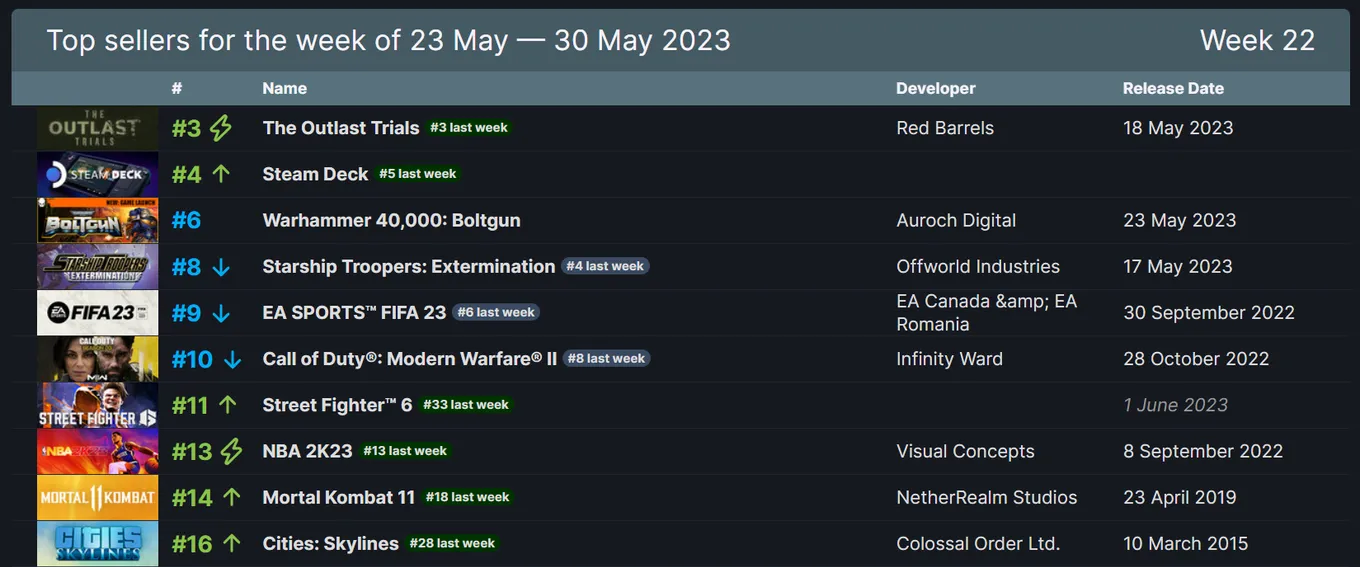Image resolution: width=1360 pixels, height=567 pixels.
Task: Click the # rank column header
Action: pyautogui.click(x=177, y=88)
